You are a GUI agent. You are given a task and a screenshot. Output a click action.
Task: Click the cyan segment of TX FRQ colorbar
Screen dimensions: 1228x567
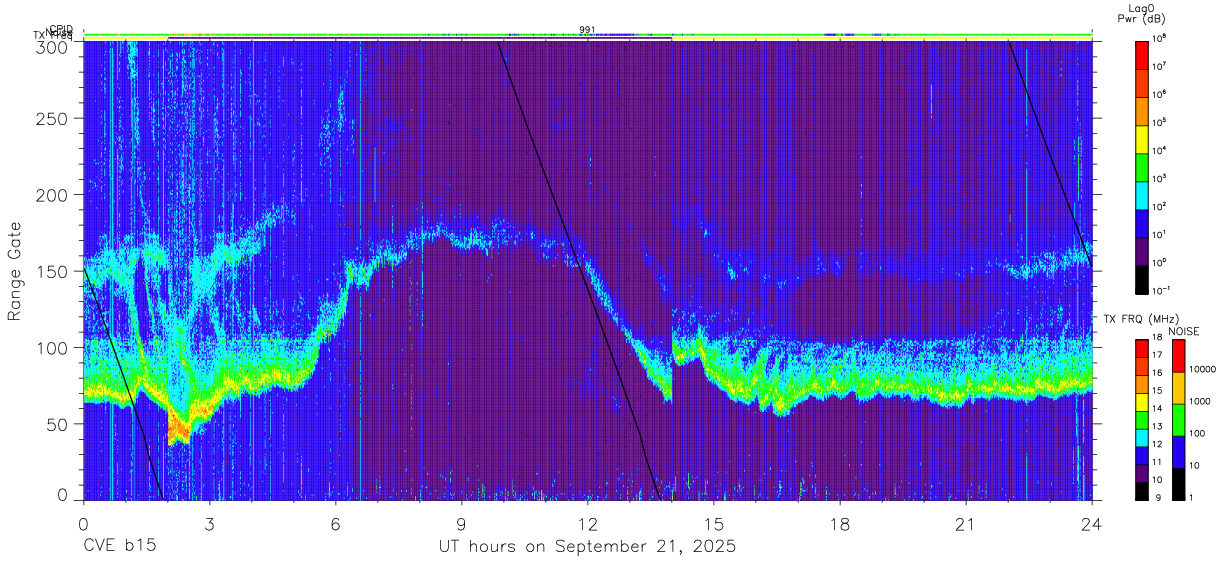pos(1142,438)
